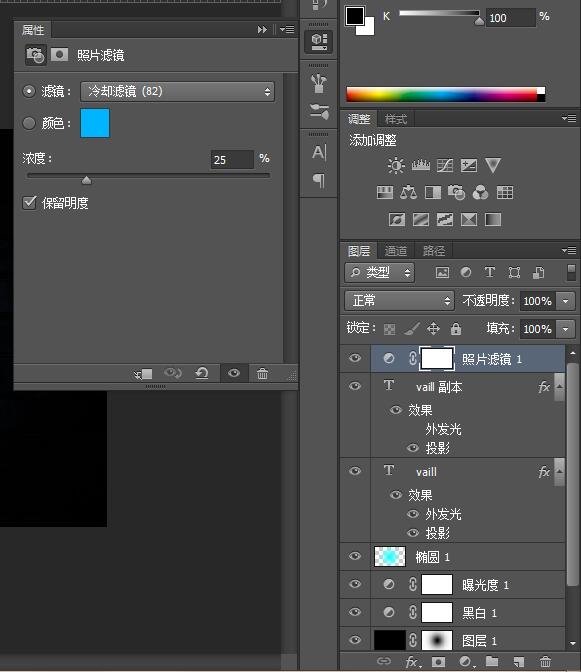Click the 属性 panel tab
The height and width of the screenshot is (672, 581).
pyautogui.click(x=33, y=30)
